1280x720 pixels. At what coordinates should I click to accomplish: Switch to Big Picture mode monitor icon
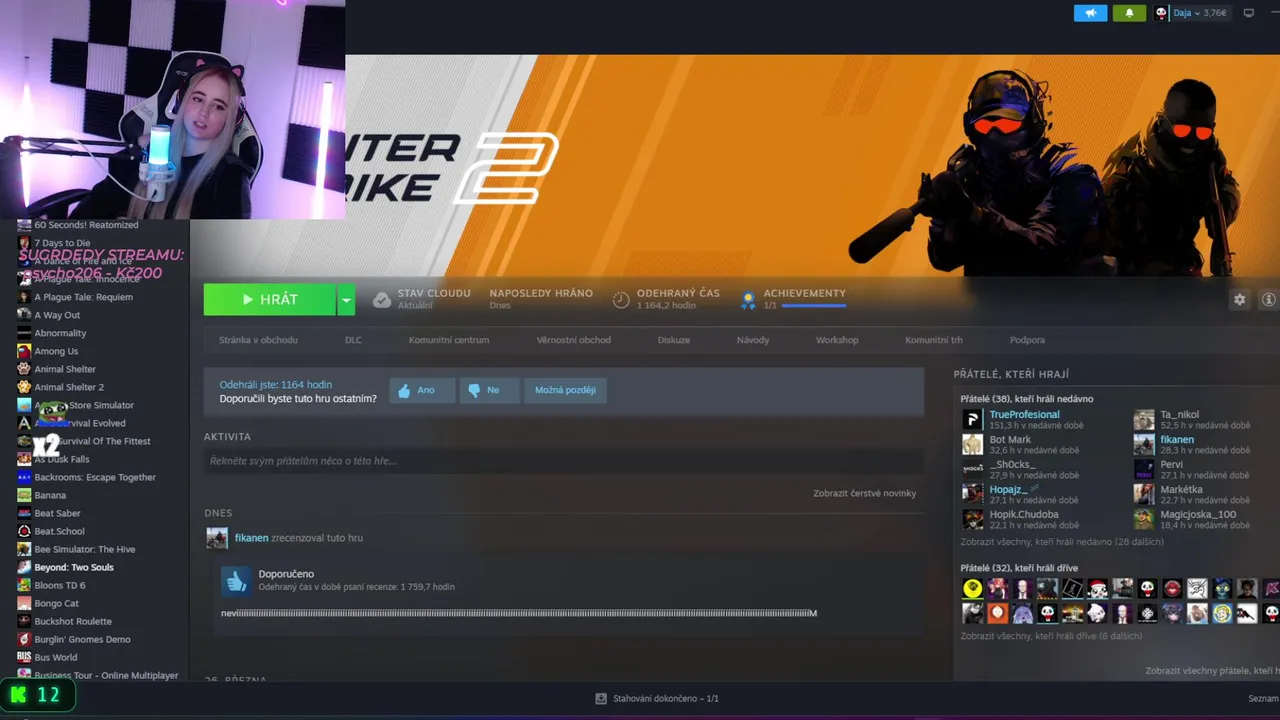coord(1248,13)
